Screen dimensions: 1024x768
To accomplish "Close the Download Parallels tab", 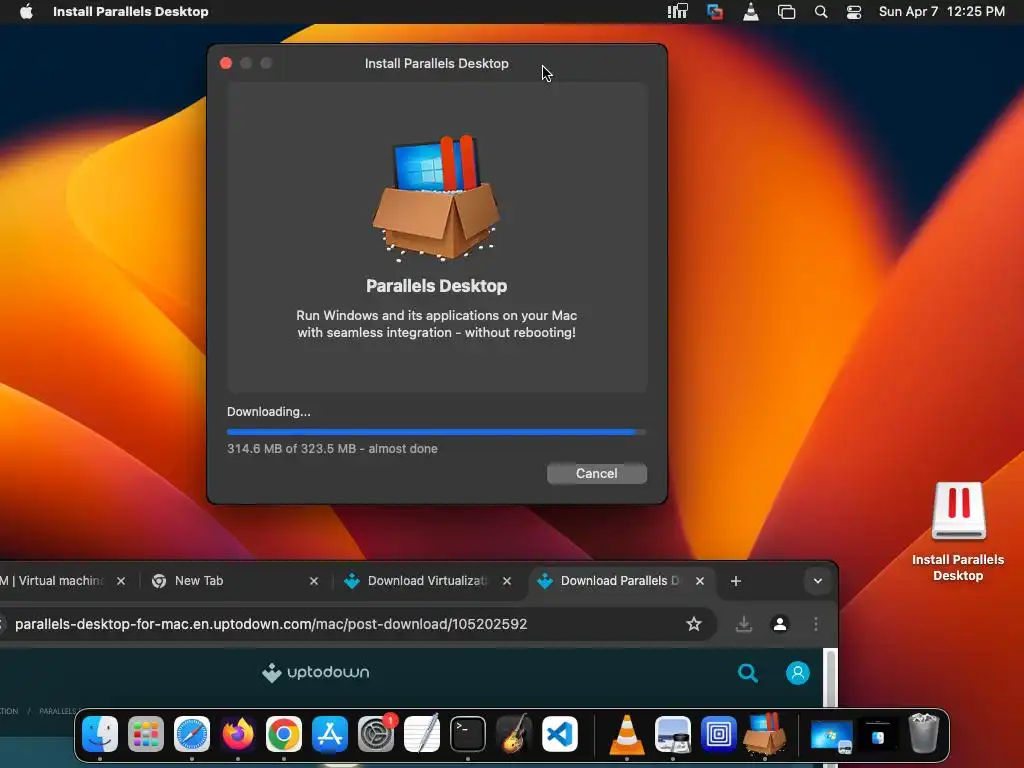I will click(x=699, y=581).
